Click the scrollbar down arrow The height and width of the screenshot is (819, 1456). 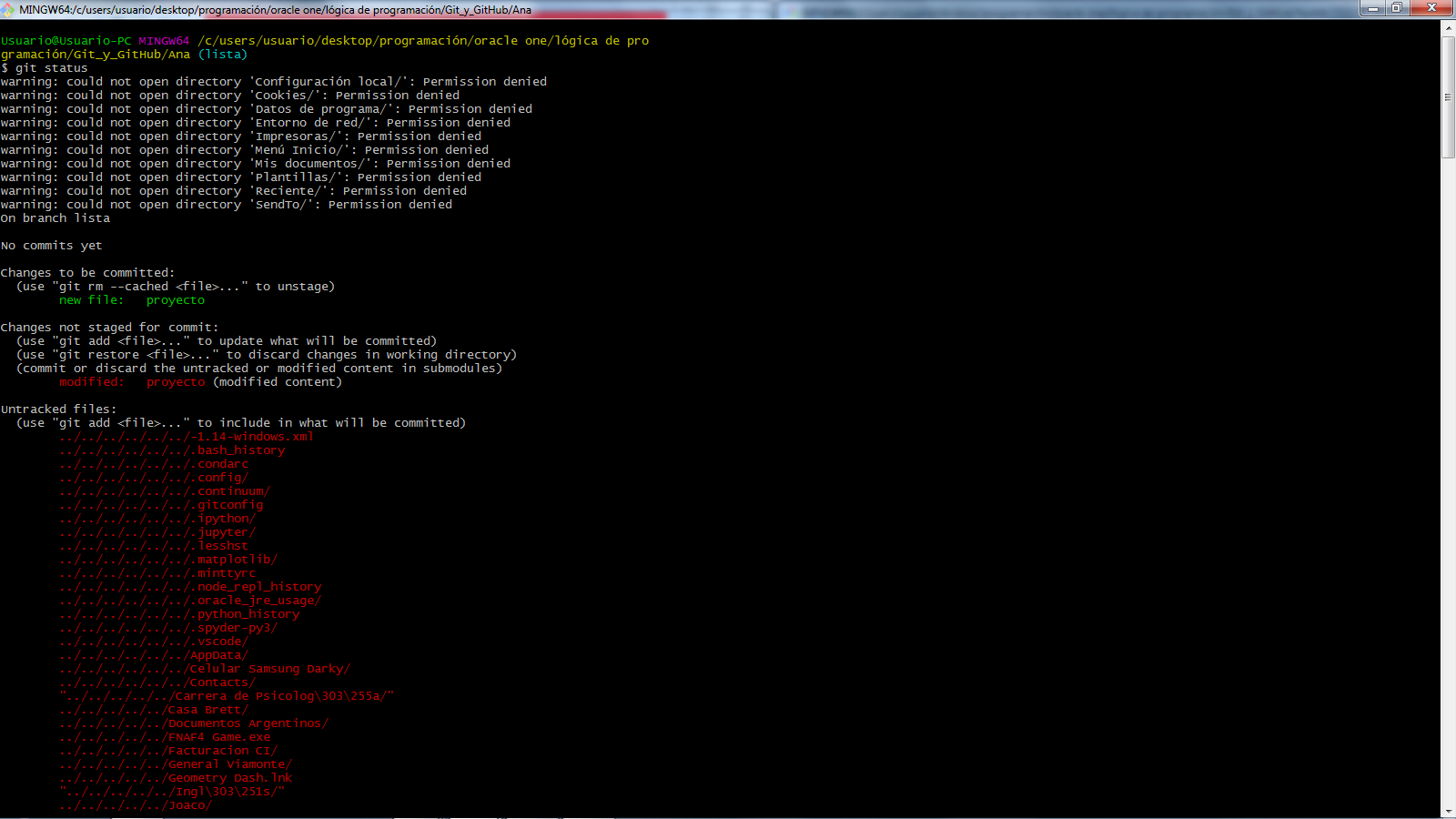[1448, 811]
